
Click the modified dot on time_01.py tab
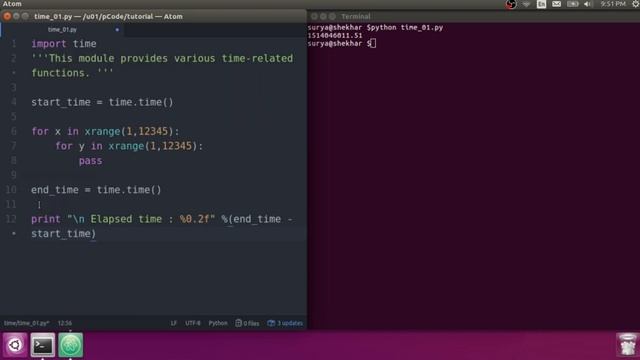tap(117, 30)
